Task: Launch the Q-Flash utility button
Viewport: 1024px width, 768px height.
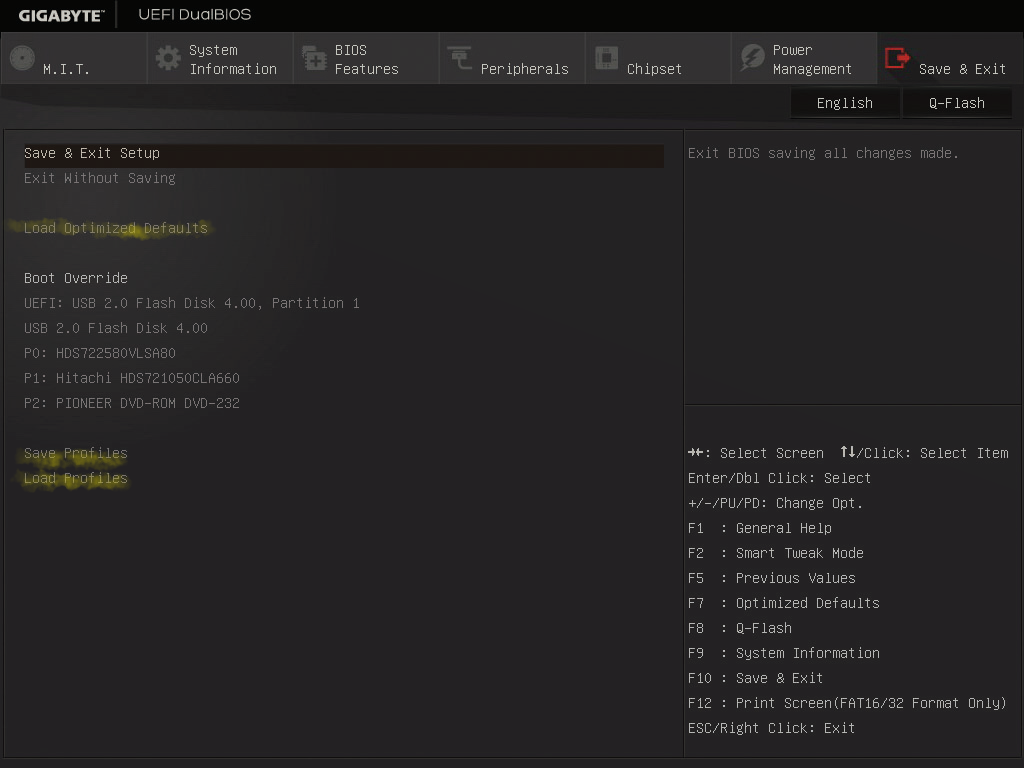Action: 957,103
